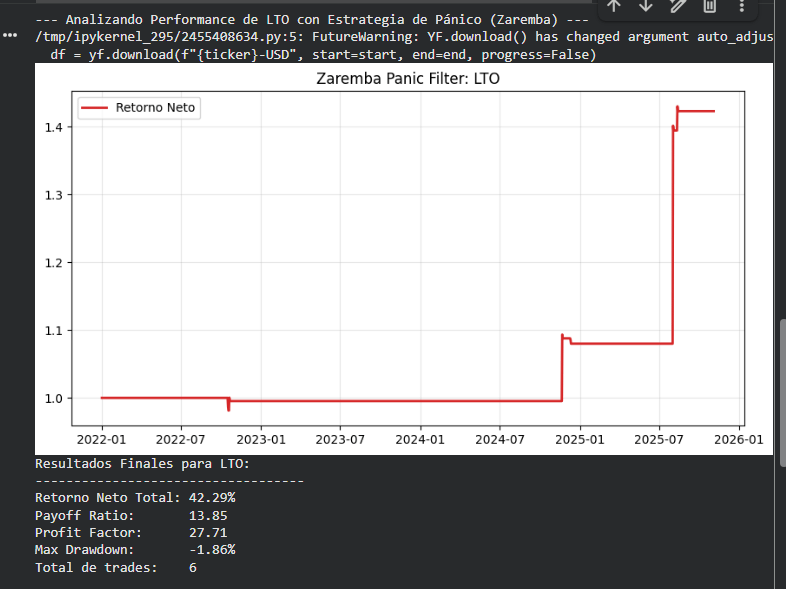Click the FutureWarning message line
This screenshot has height=589, width=786.
[x=404, y=37]
